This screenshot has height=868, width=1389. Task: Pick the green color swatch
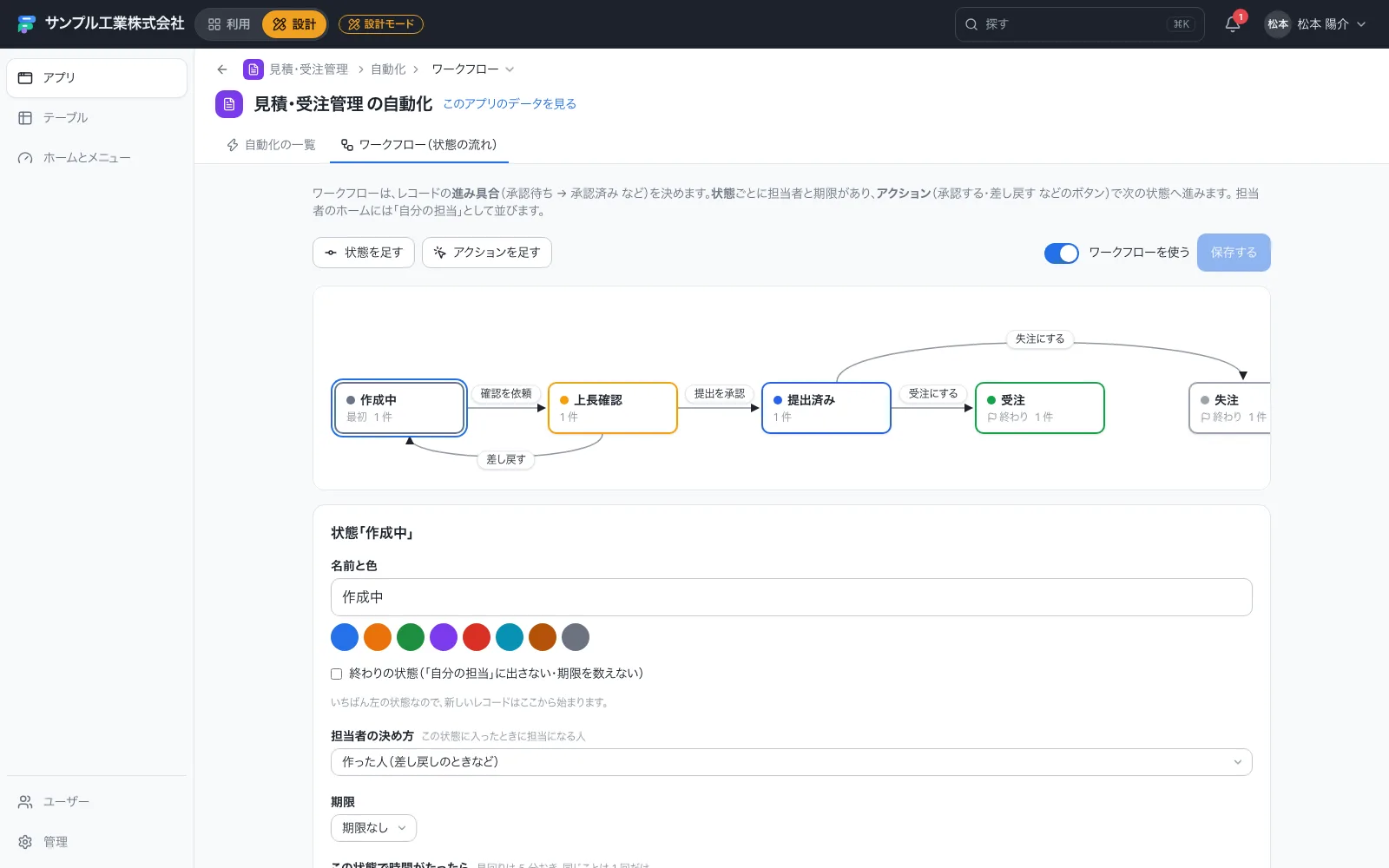click(411, 637)
